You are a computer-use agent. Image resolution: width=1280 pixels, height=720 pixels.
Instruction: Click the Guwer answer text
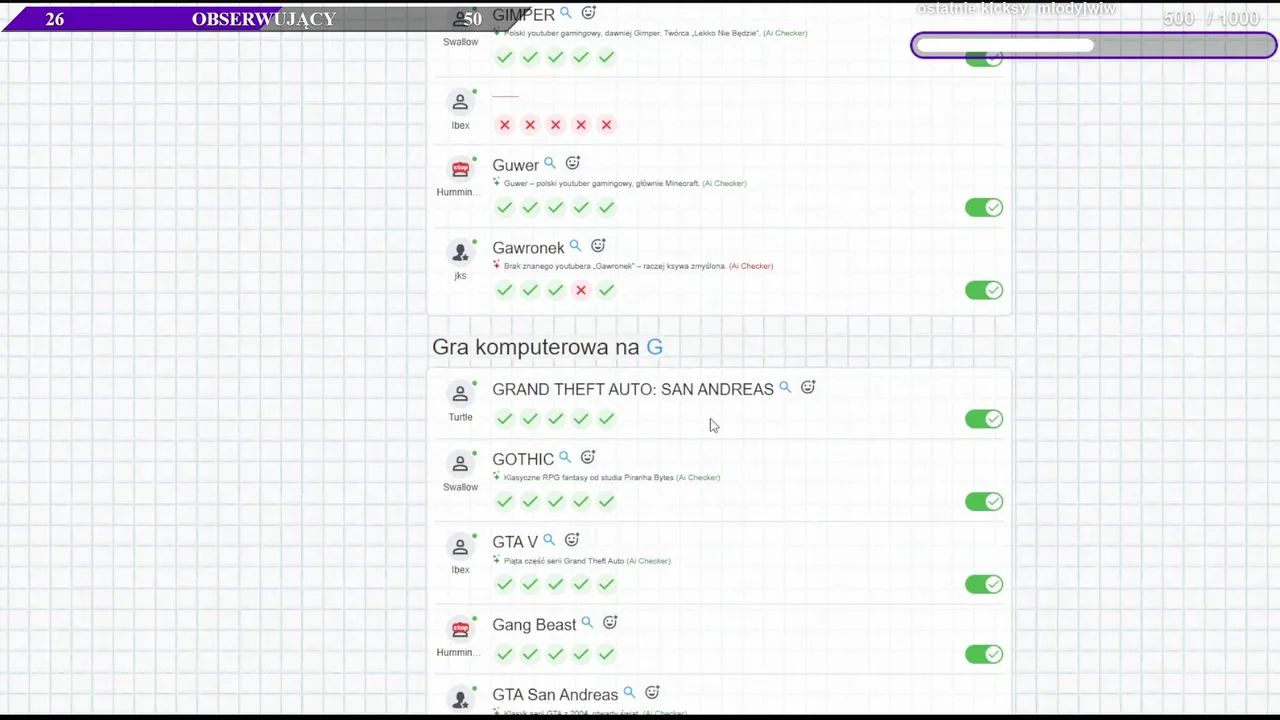tap(515, 165)
